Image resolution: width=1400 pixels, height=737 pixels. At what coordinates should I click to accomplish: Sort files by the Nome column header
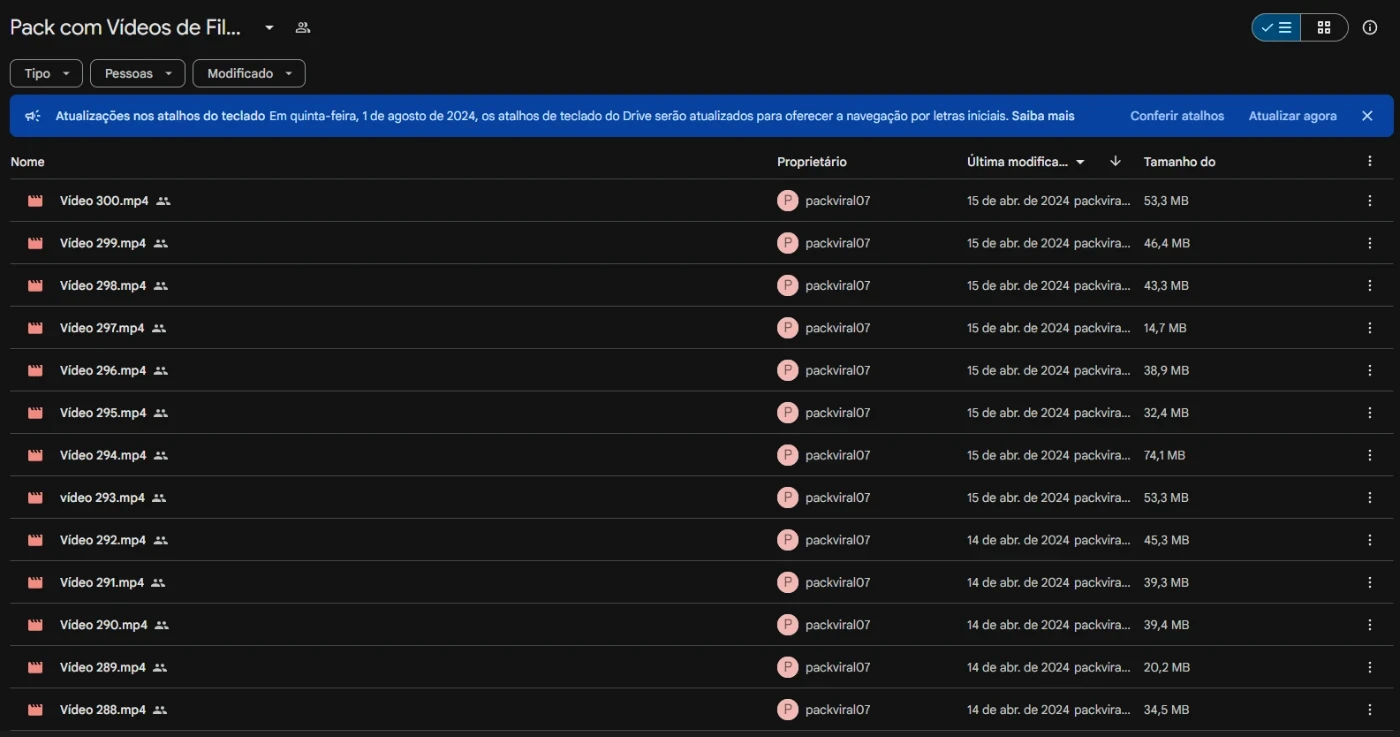(28, 162)
